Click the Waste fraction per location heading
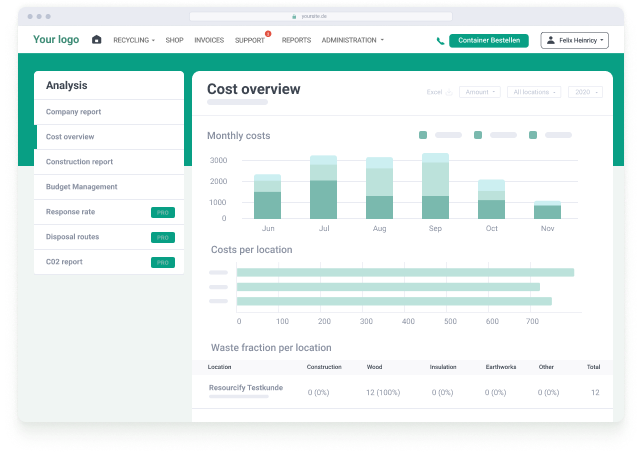 coord(271,348)
